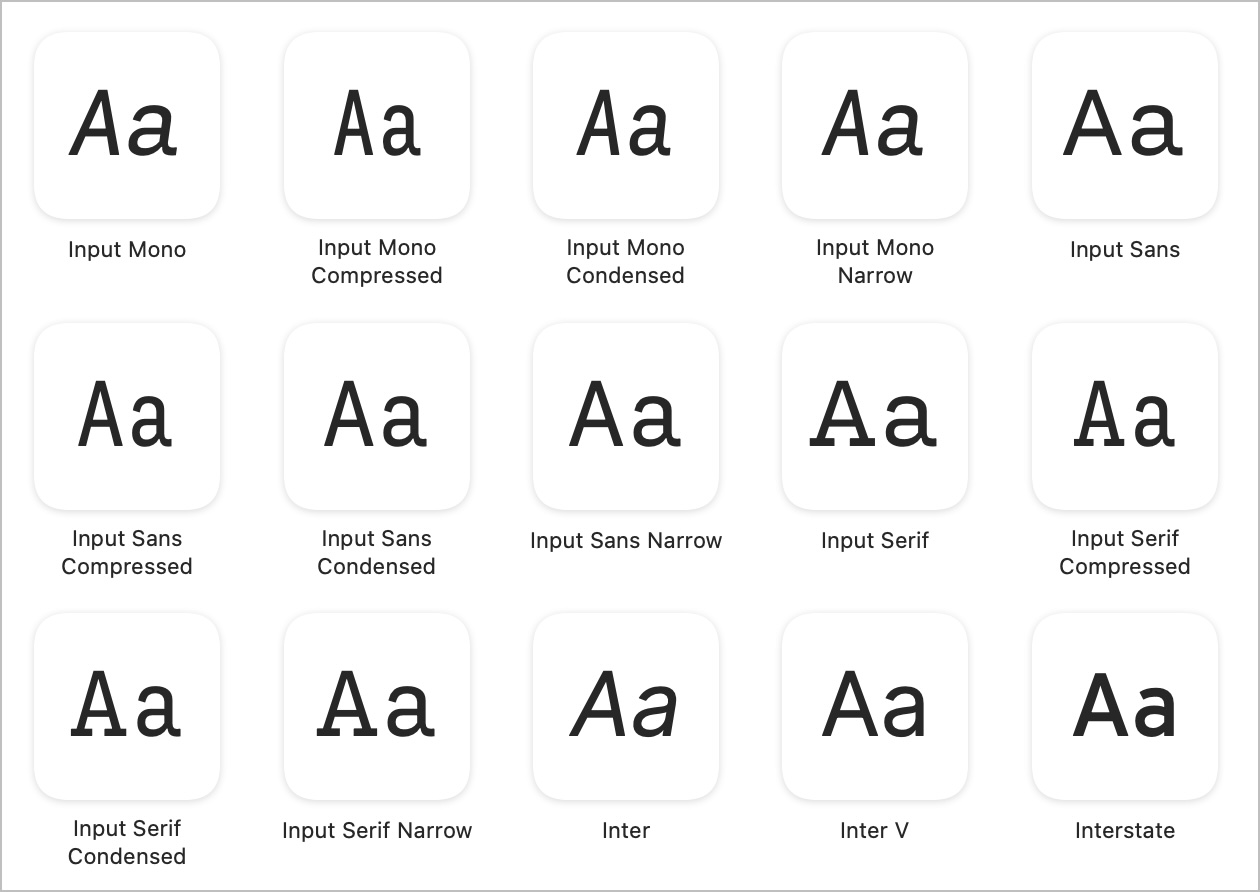This screenshot has height=892, width=1260.
Task: Click the Input Mono Condensed Aa preview
Action: (626, 125)
